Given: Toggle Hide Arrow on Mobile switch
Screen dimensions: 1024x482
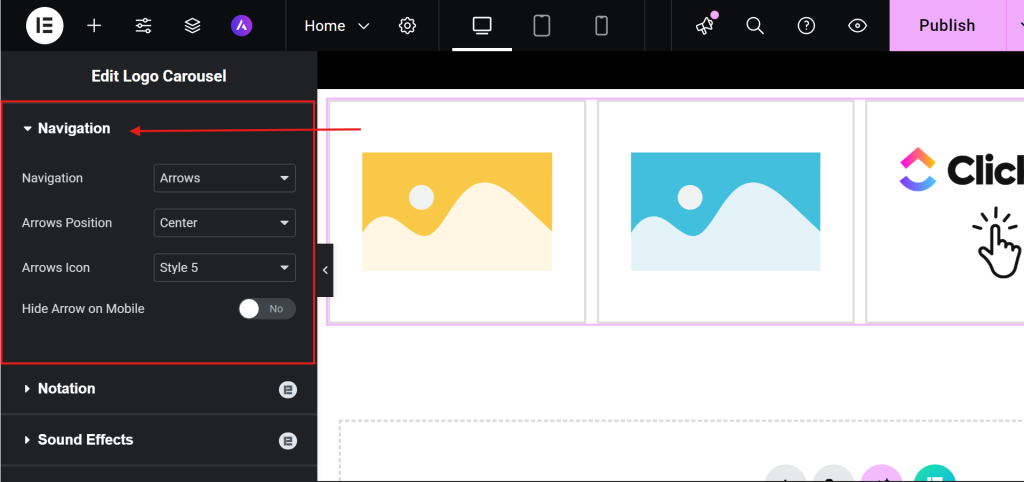Looking at the screenshot, I should point(267,309).
